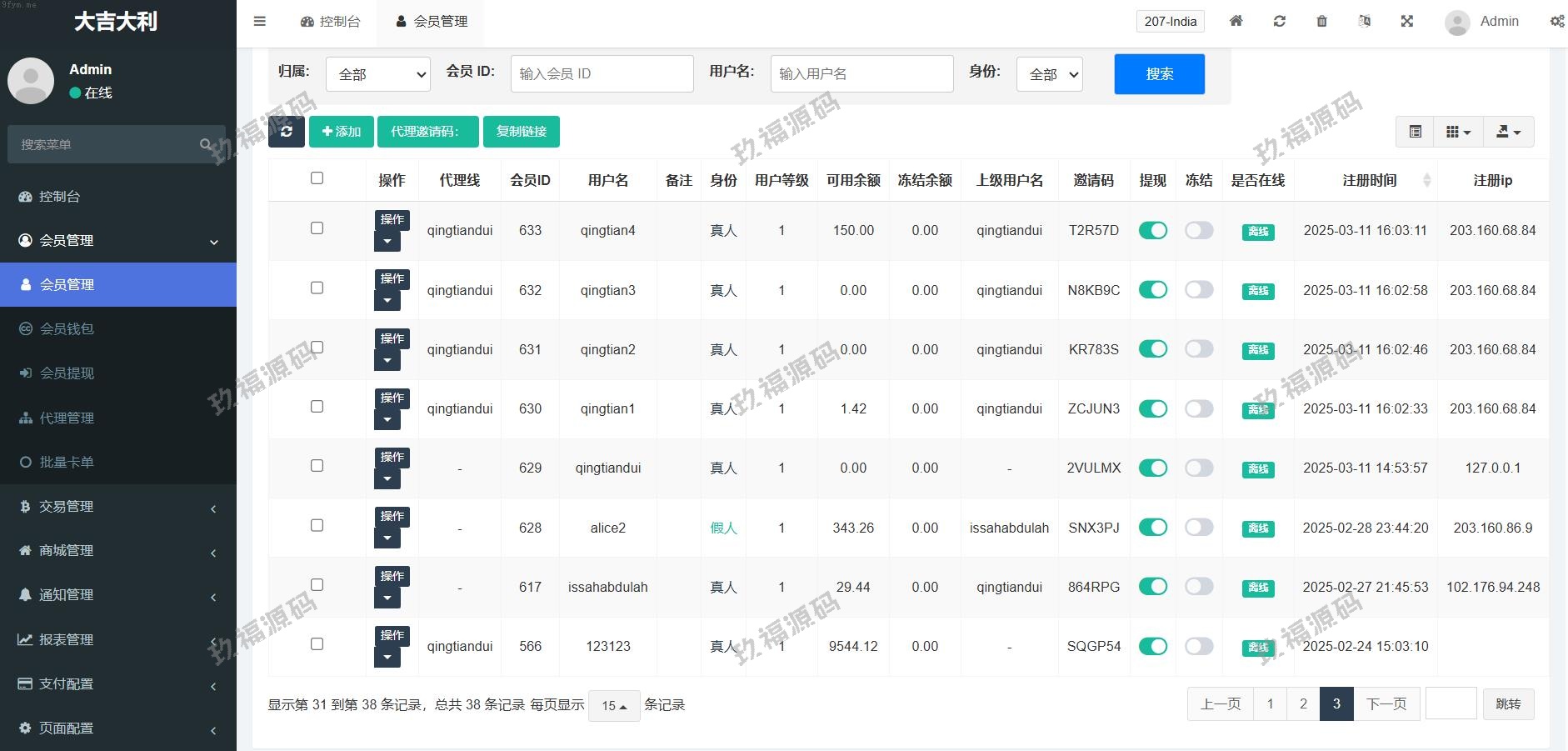Click the 输入用户名 input field
Viewport: 1568px width, 751px height.
point(861,74)
